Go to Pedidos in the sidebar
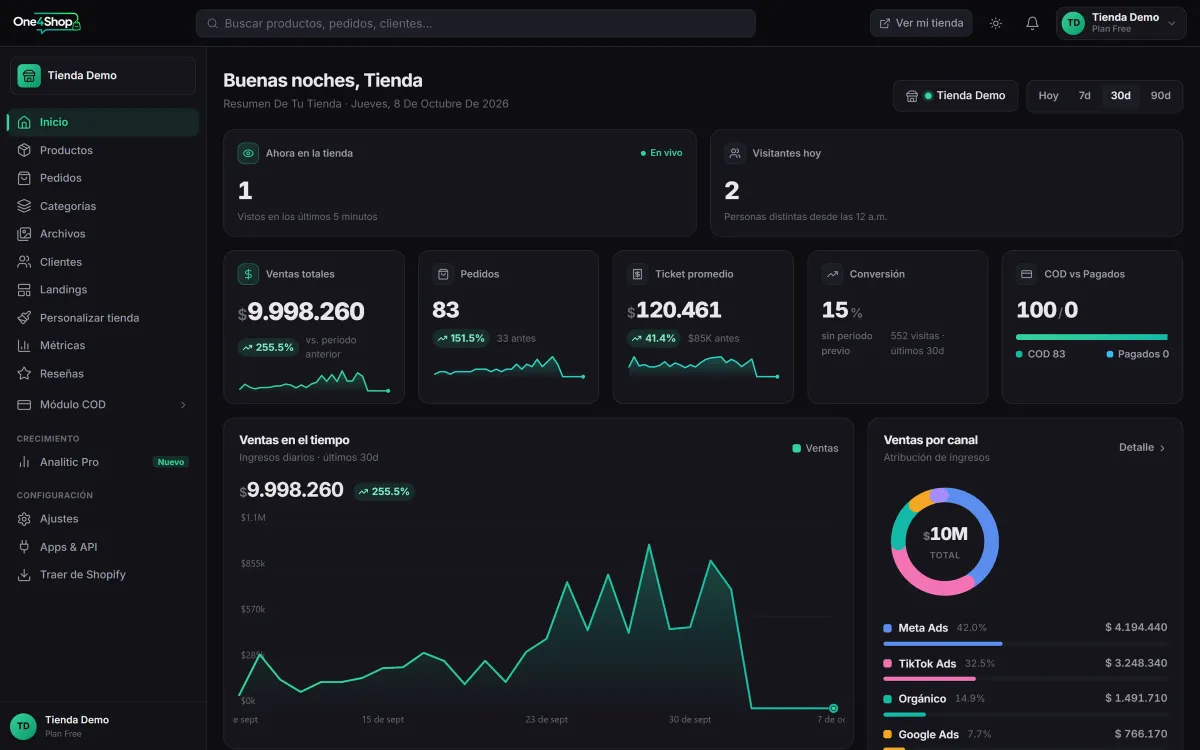Viewport: 1200px width, 750px height. [103, 178]
